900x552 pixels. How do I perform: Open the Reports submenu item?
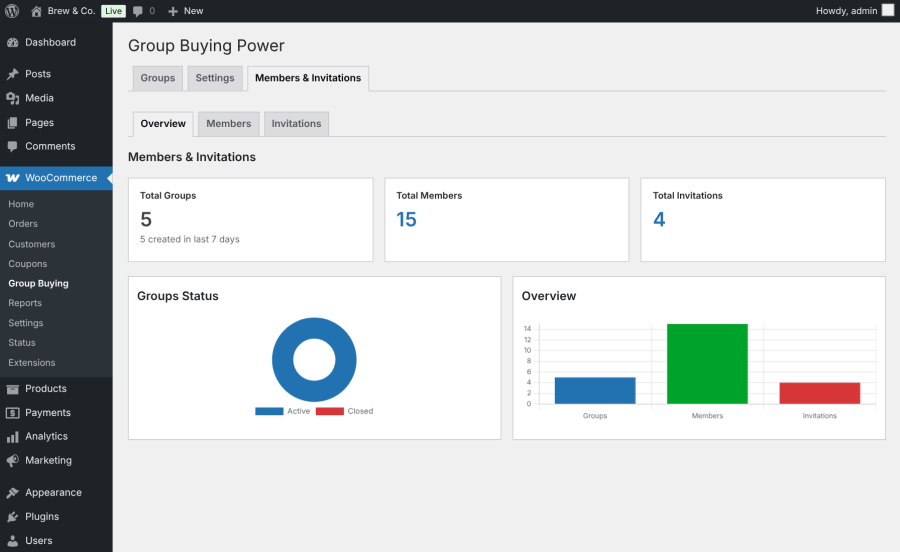25,303
